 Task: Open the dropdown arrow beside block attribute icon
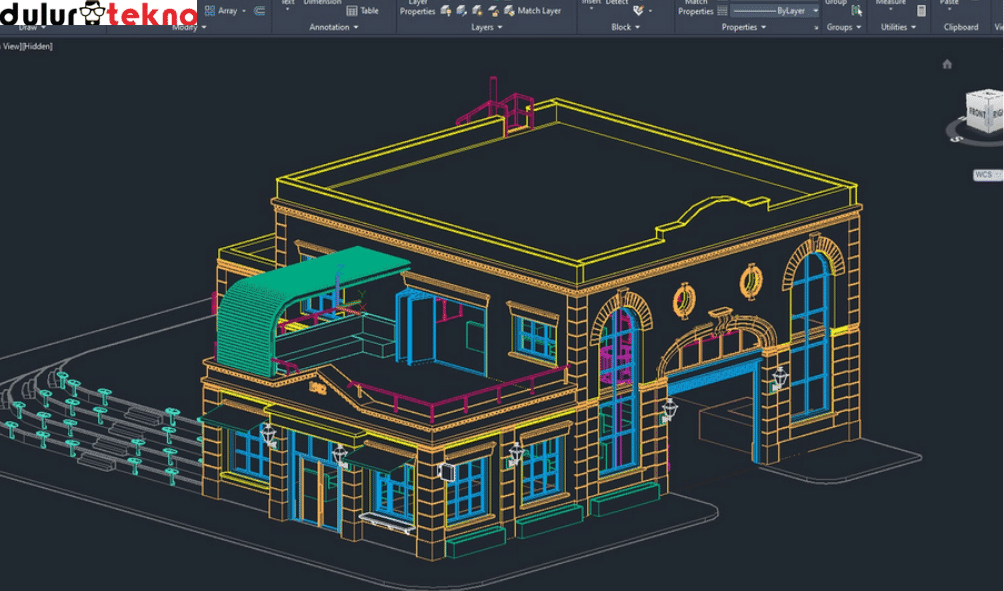point(651,11)
